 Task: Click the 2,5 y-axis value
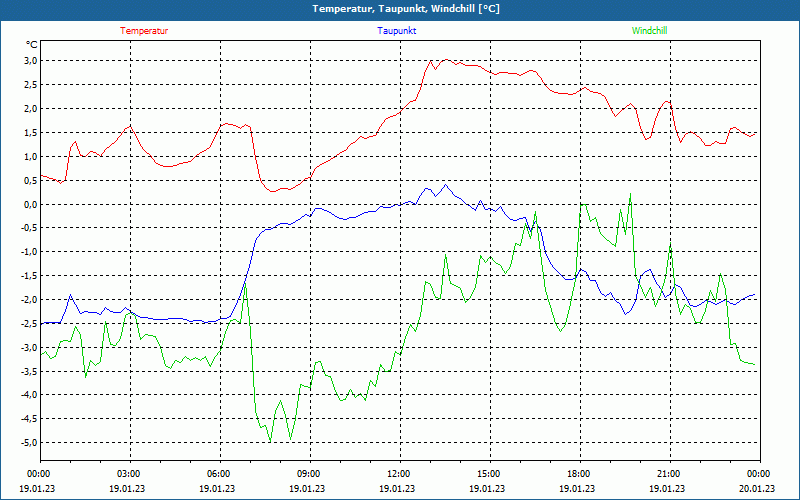tap(31, 85)
